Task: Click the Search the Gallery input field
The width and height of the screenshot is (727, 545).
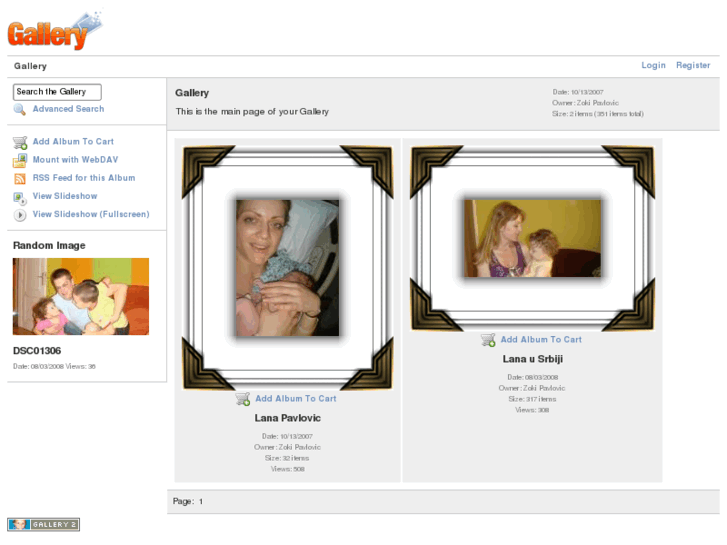Action: [x=57, y=92]
